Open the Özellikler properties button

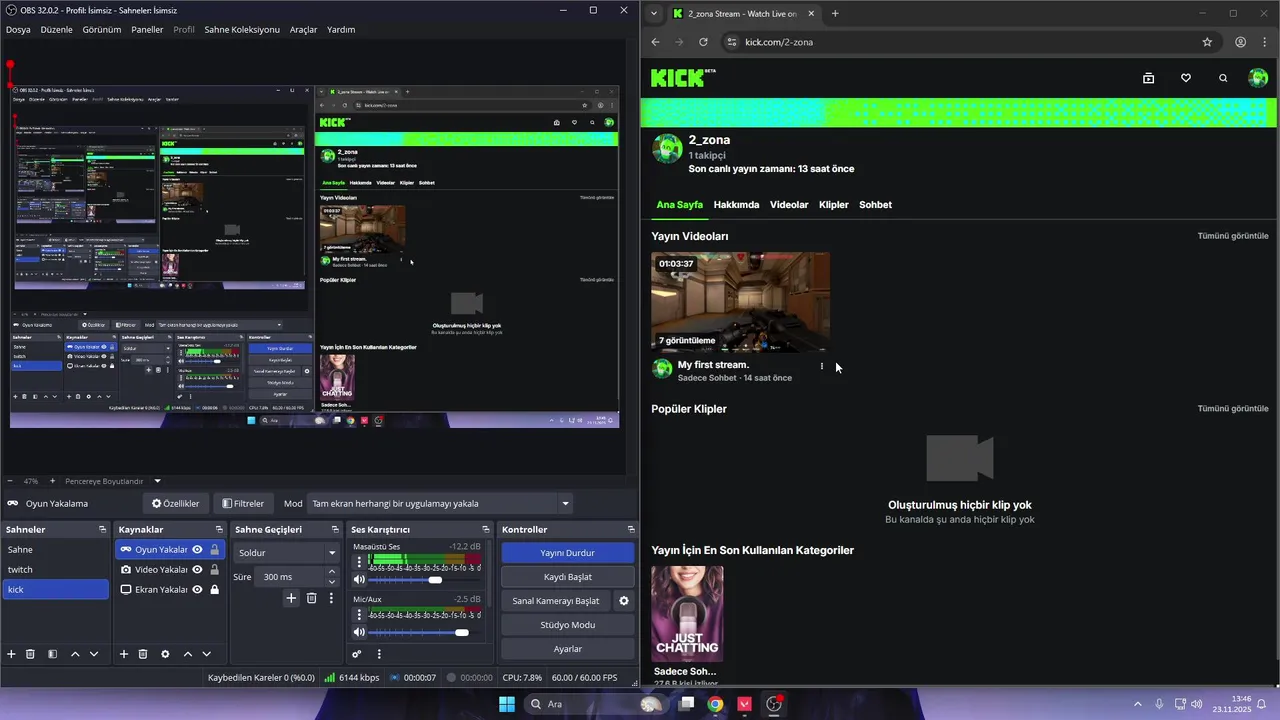click(175, 504)
